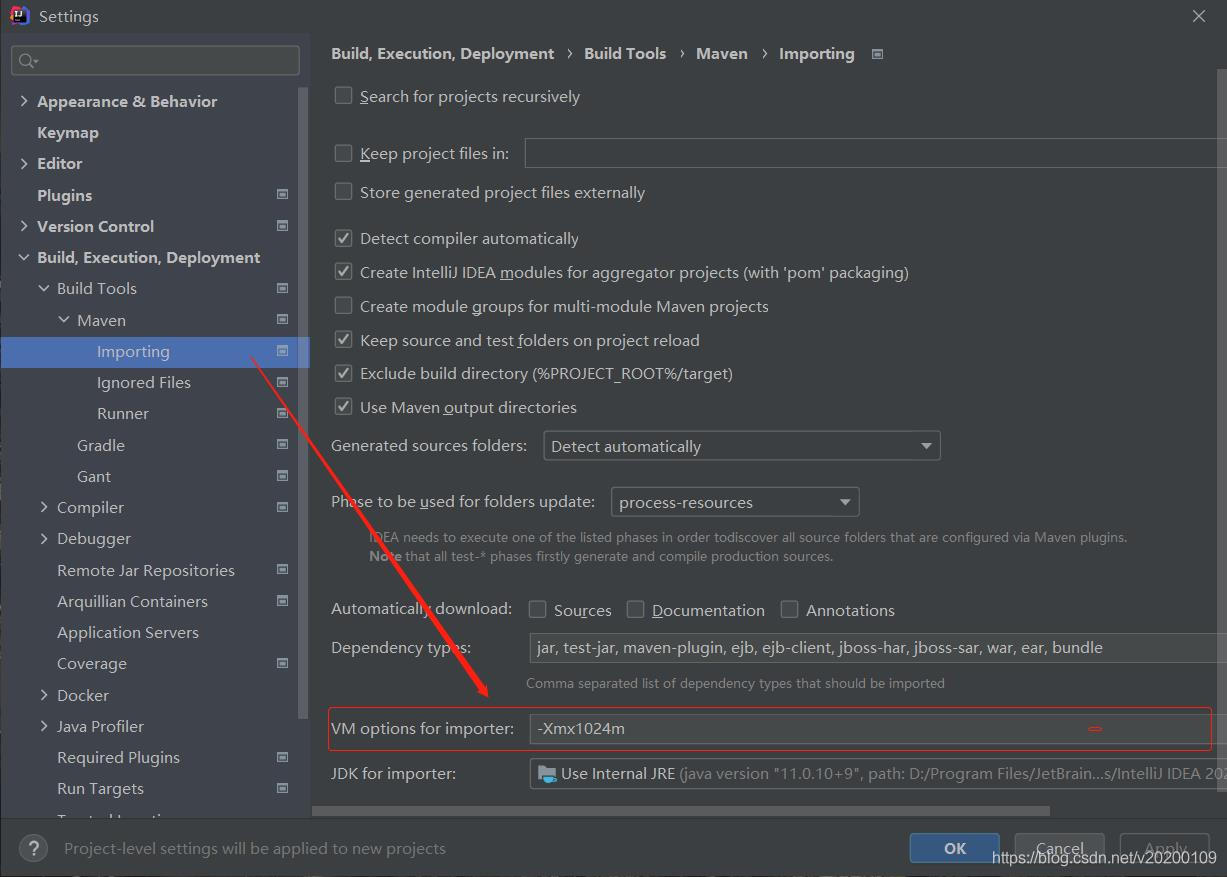The width and height of the screenshot is (1227, 877).
Task: Click the Cancel button
Action: (1059, 848)
